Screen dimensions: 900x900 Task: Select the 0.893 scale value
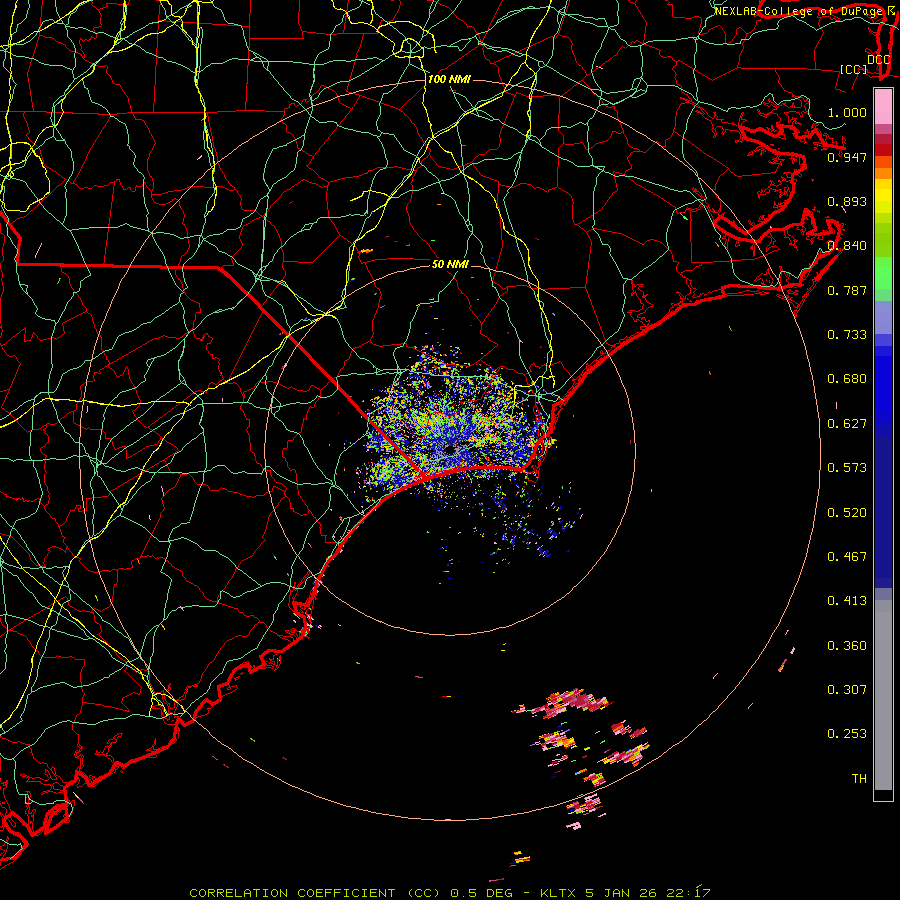click(847, 201)
